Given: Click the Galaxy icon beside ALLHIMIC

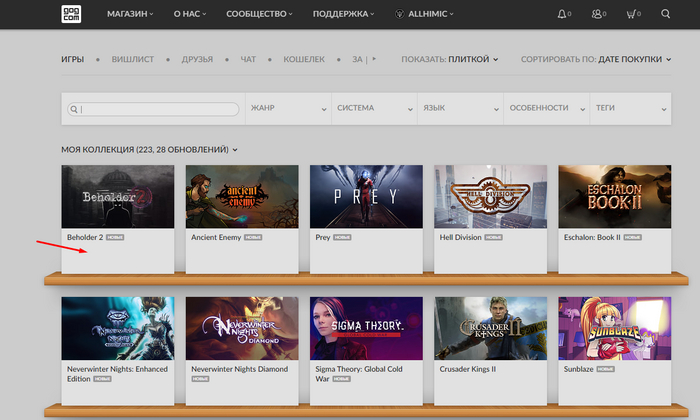Looking at the screenshot, I should point(400,14).
